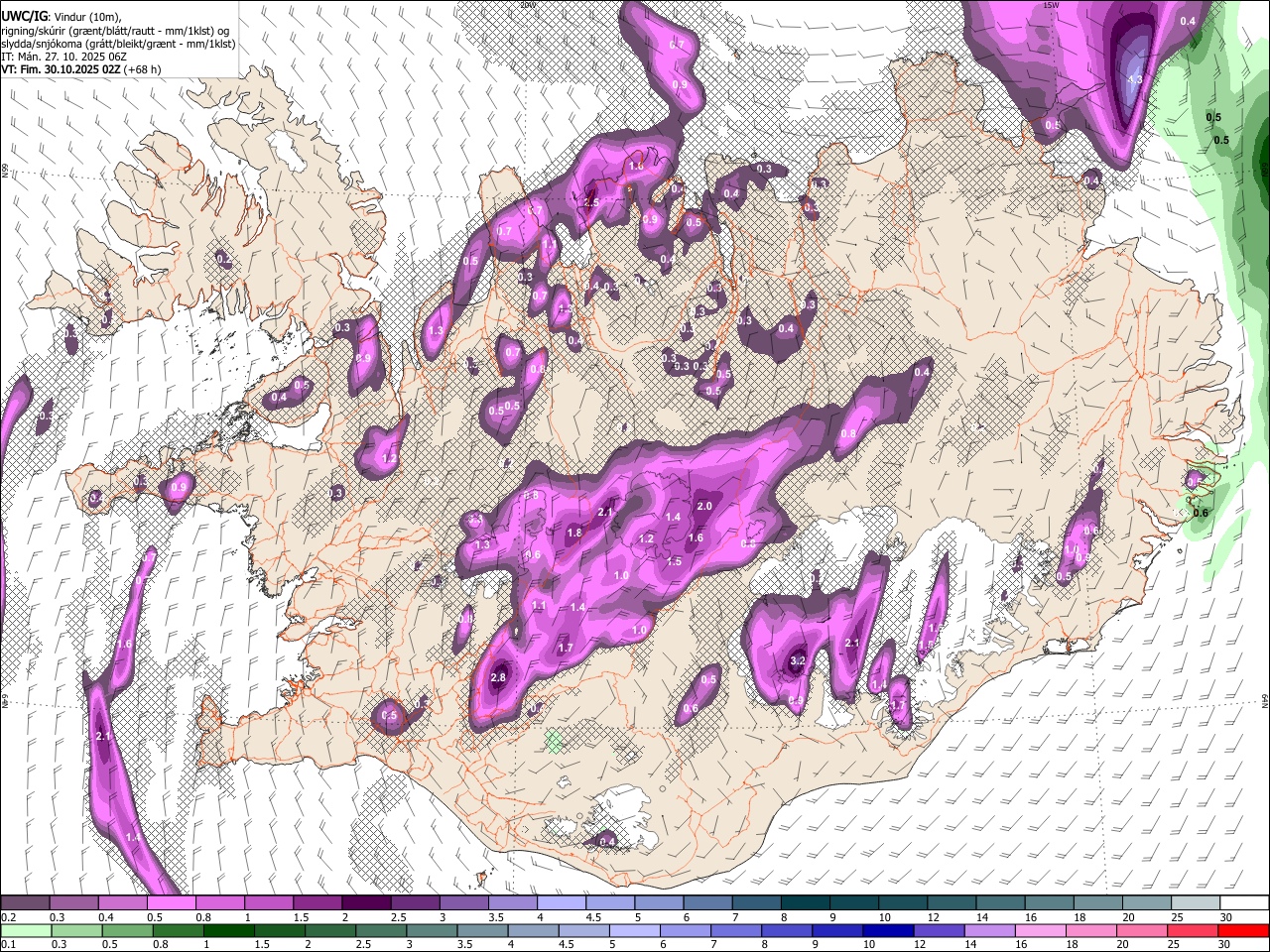Screen dimensions: 1270x952
Task: Click the '64N' latitude label at right edge
Action: click(x=1266, y=700)
